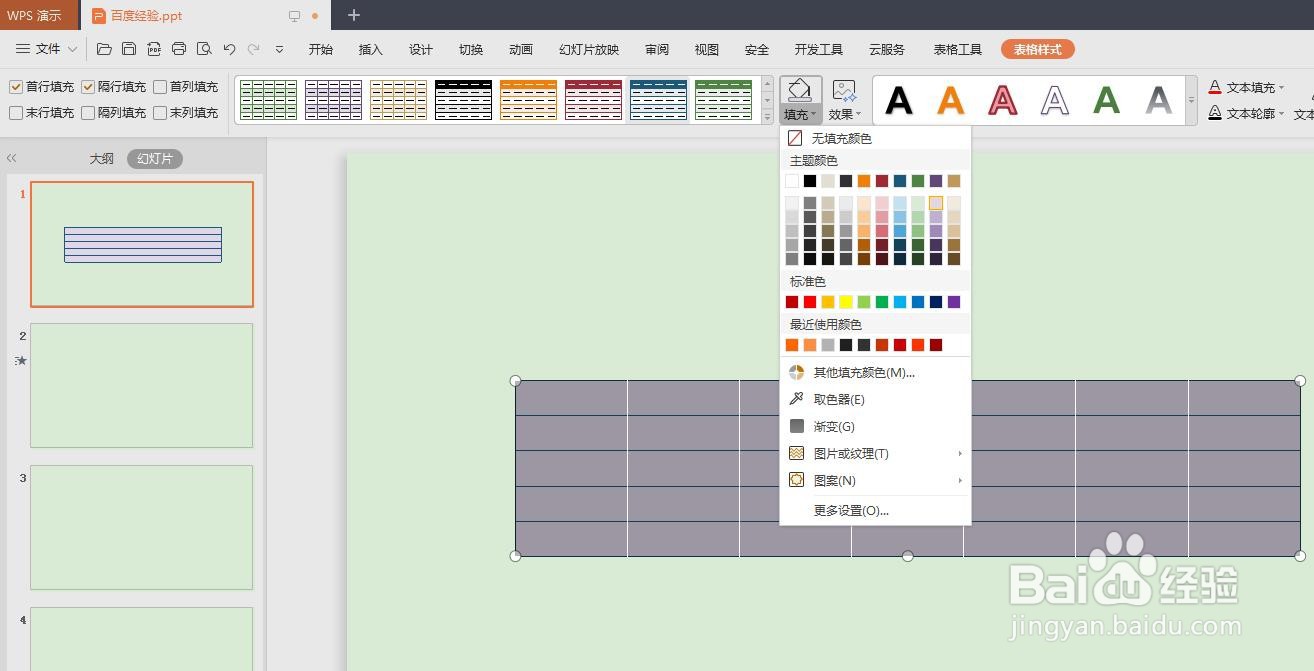Open the 插入 ribbon tab
This screenshot has width=1314, height=671.
371,49
